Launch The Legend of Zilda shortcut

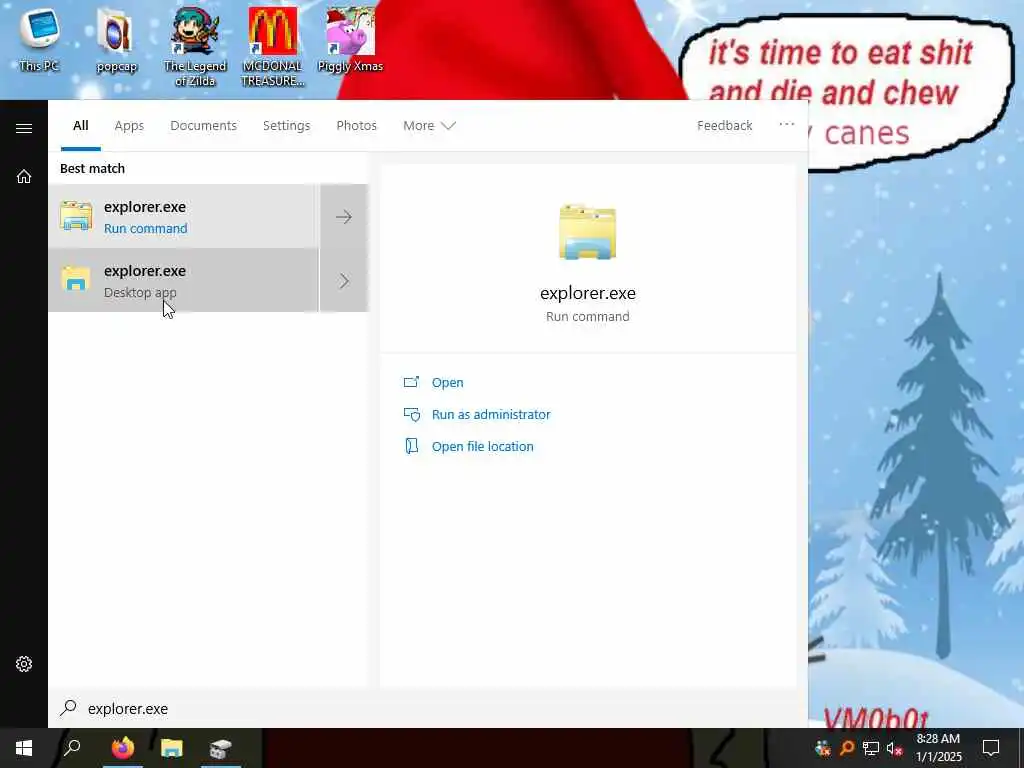click(195, 47)
